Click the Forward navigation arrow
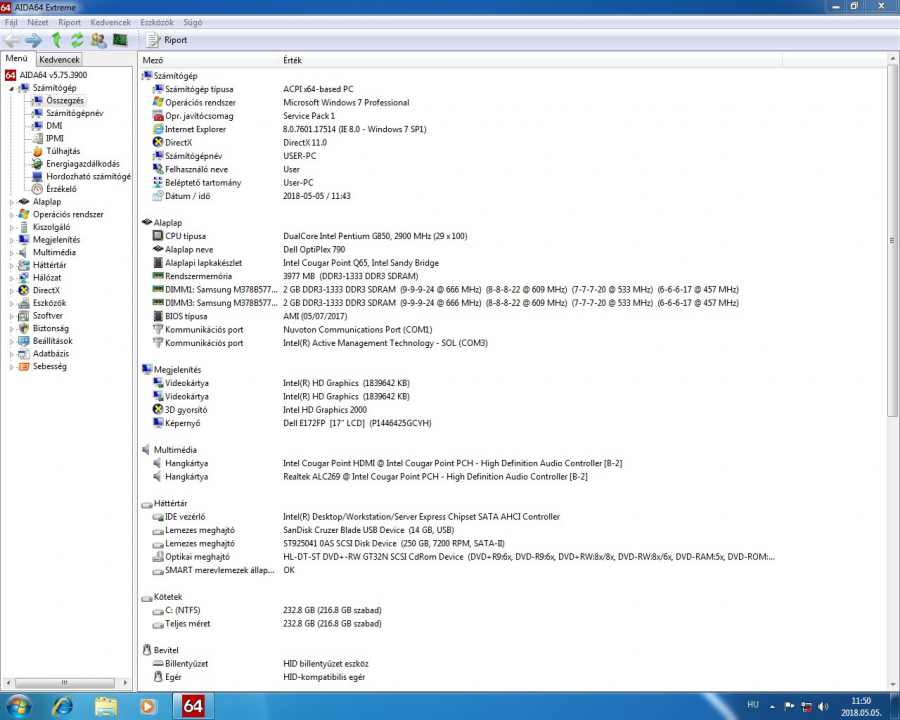 pos(34,40)
